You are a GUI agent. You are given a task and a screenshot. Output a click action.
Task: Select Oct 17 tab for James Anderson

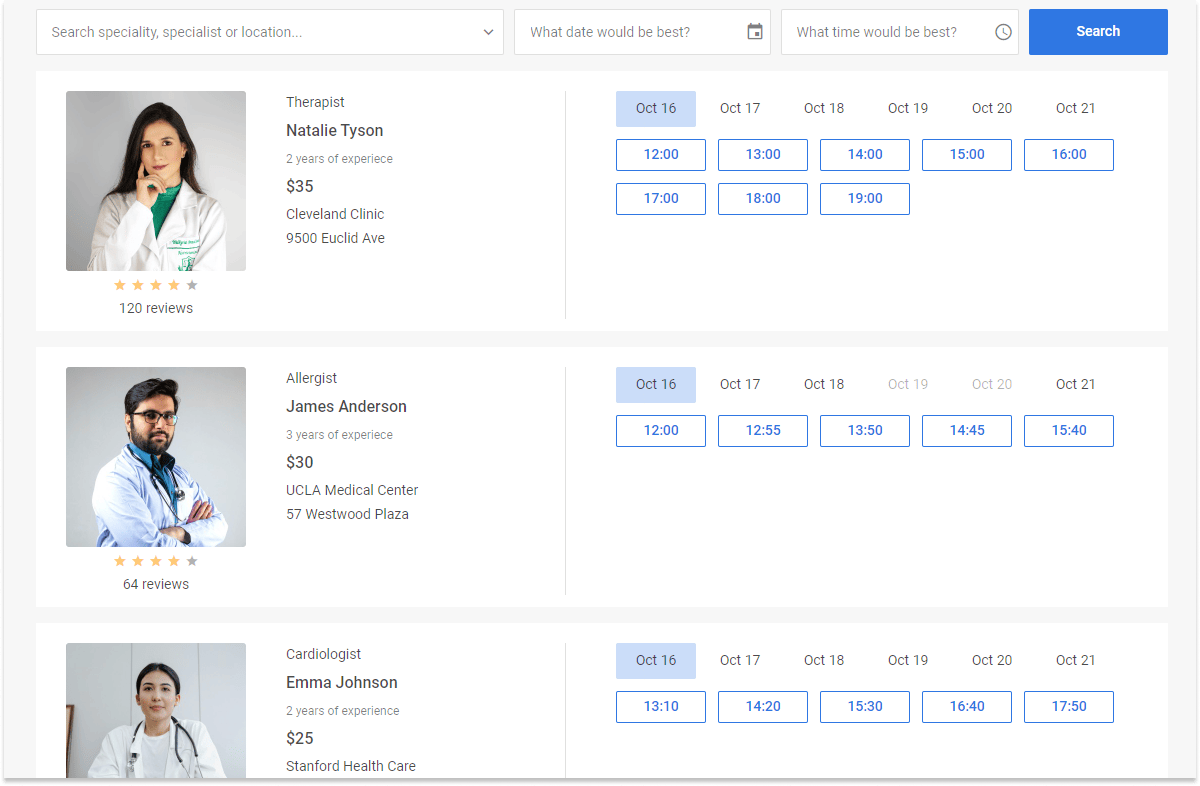(740, 384)
